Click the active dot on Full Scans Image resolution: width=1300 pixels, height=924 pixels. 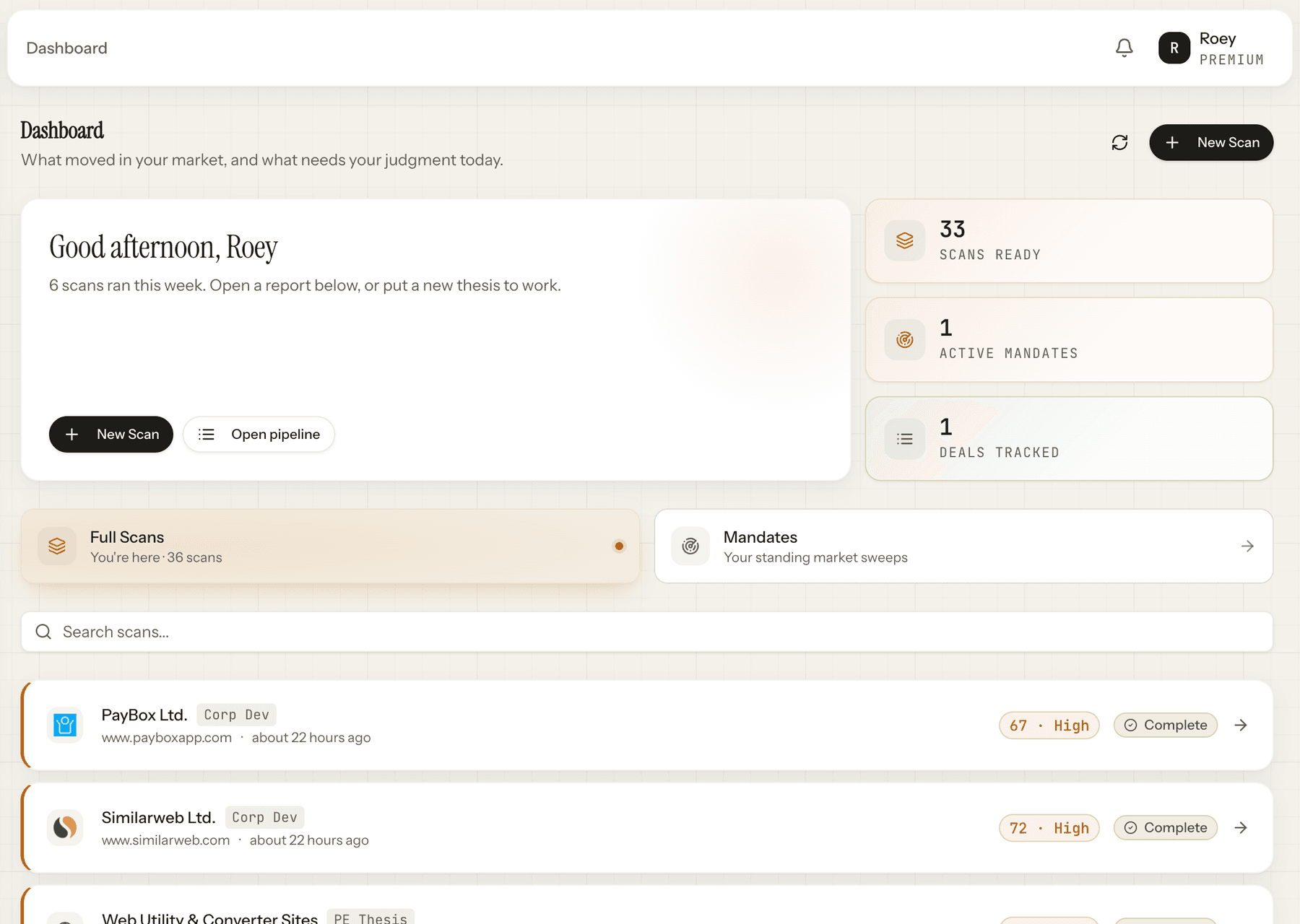click(619, 546)
